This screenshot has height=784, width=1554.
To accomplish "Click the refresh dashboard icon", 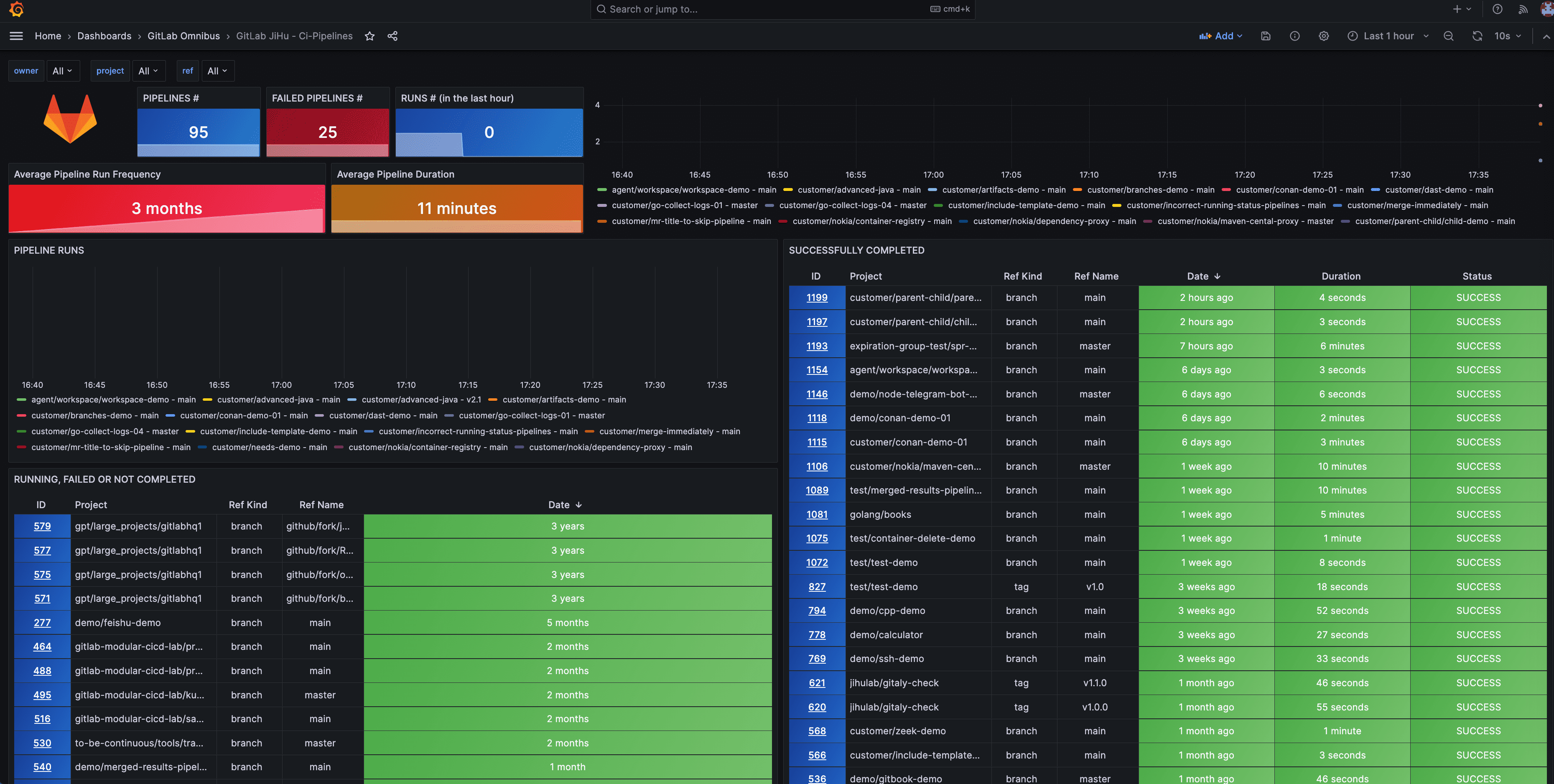I will [x=1477, y=36].
